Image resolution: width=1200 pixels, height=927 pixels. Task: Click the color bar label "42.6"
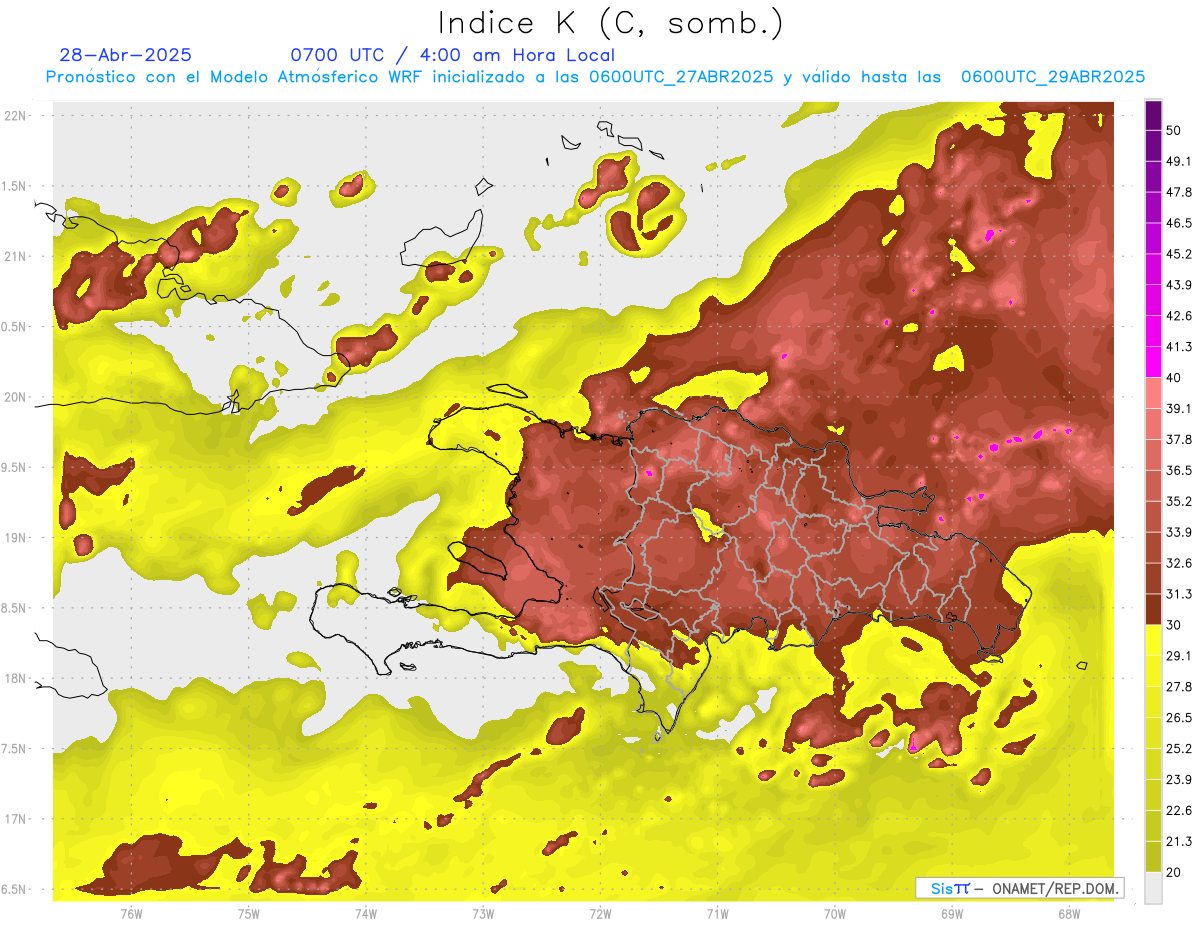tap(1179, 316)
